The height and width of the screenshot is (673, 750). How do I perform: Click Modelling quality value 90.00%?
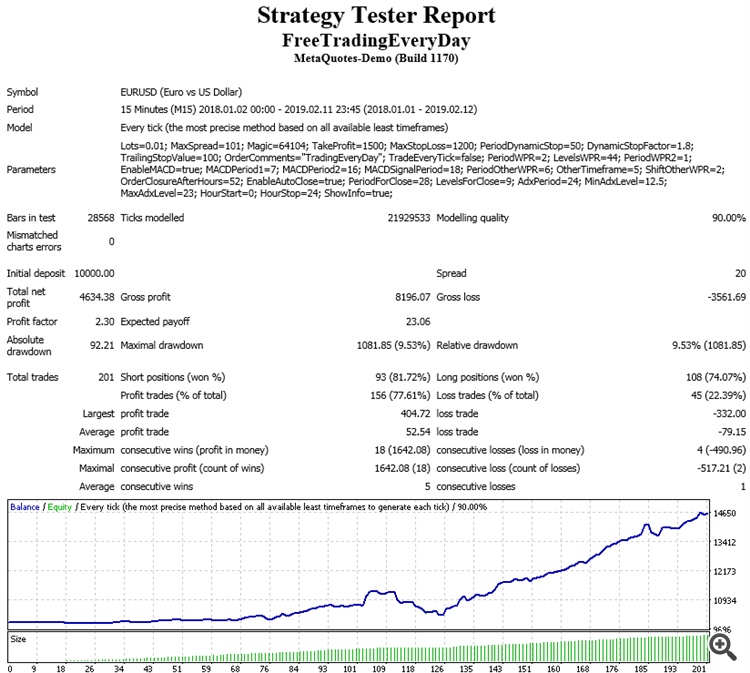(729, 218)
